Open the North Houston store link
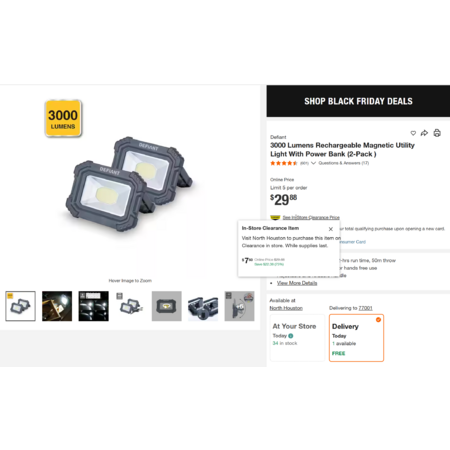Screen dimensions: 450x450 pos(286,308)
